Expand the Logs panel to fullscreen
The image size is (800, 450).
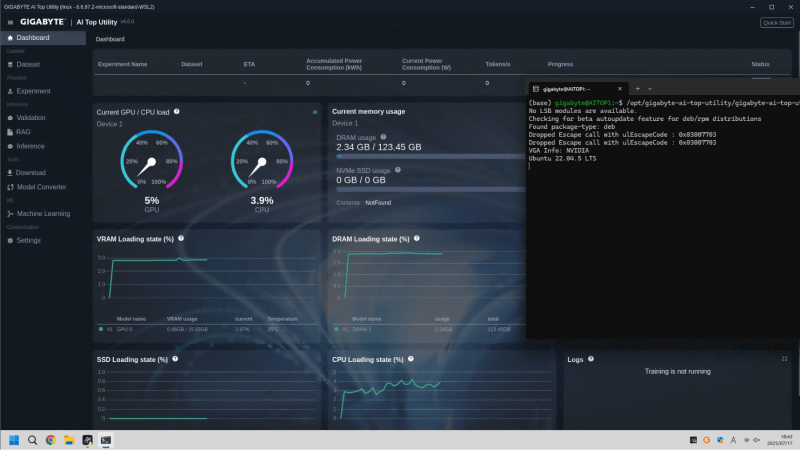[x=785, y=359]
